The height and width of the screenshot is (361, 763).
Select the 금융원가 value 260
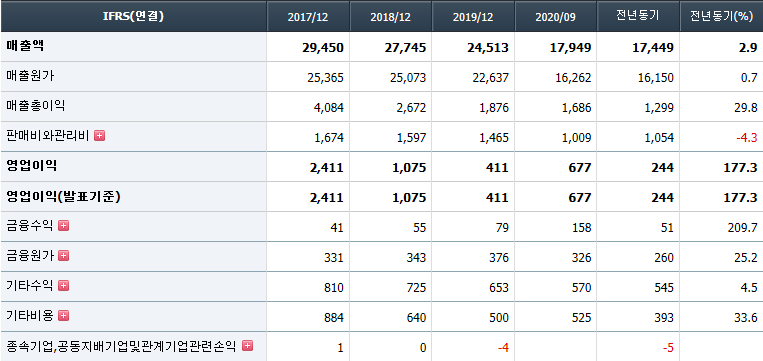(665, 257)
